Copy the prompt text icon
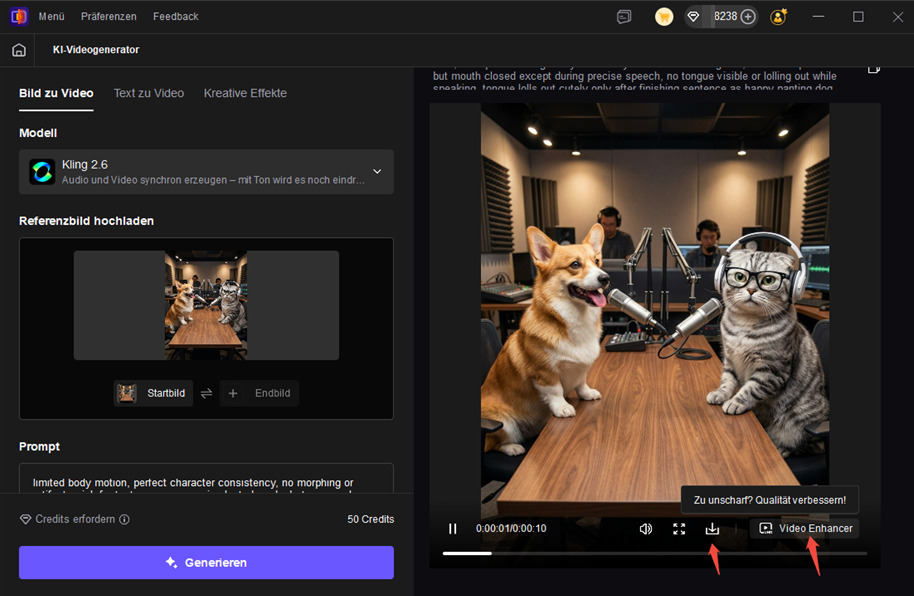Screen dimensions: 914x596 coord(874,68)
